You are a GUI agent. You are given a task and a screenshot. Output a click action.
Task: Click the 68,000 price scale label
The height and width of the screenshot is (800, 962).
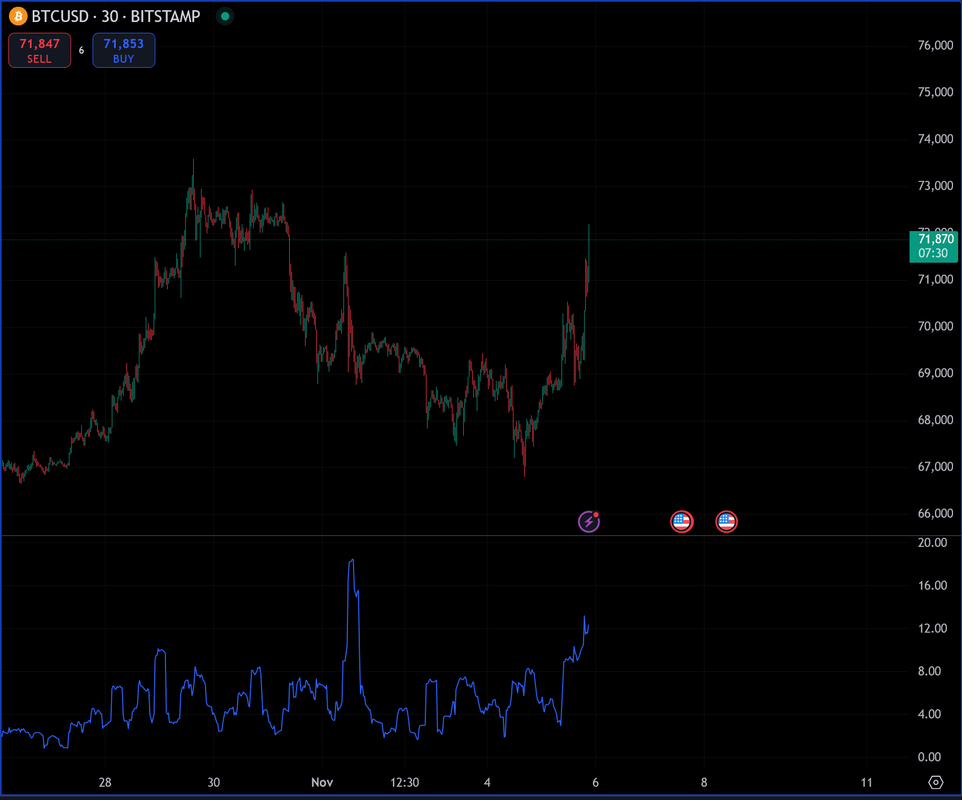pyautogui.click(x=935, y=420)
